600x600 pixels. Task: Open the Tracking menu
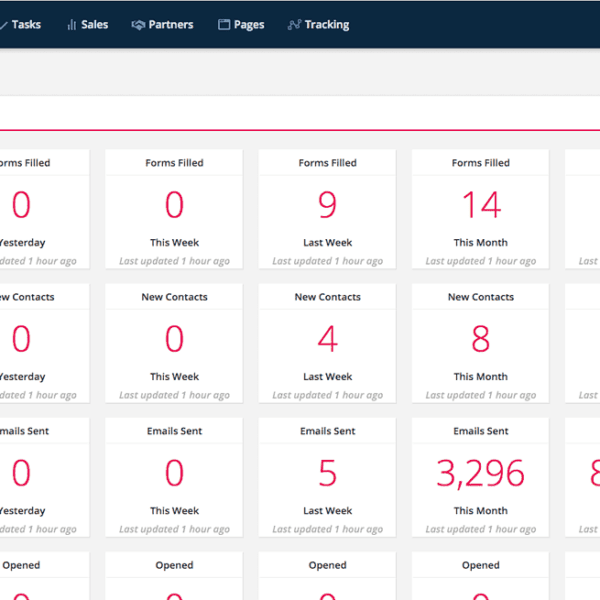click(318, 25)
